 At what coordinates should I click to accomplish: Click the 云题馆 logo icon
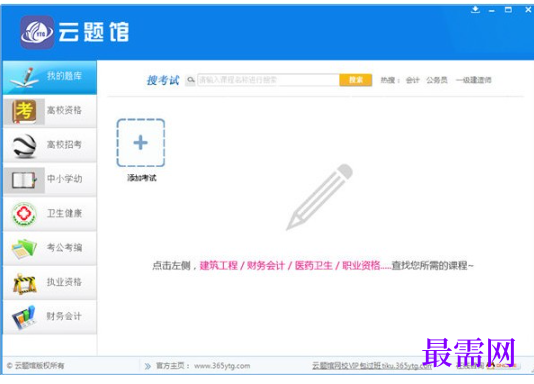pos(37,32)
